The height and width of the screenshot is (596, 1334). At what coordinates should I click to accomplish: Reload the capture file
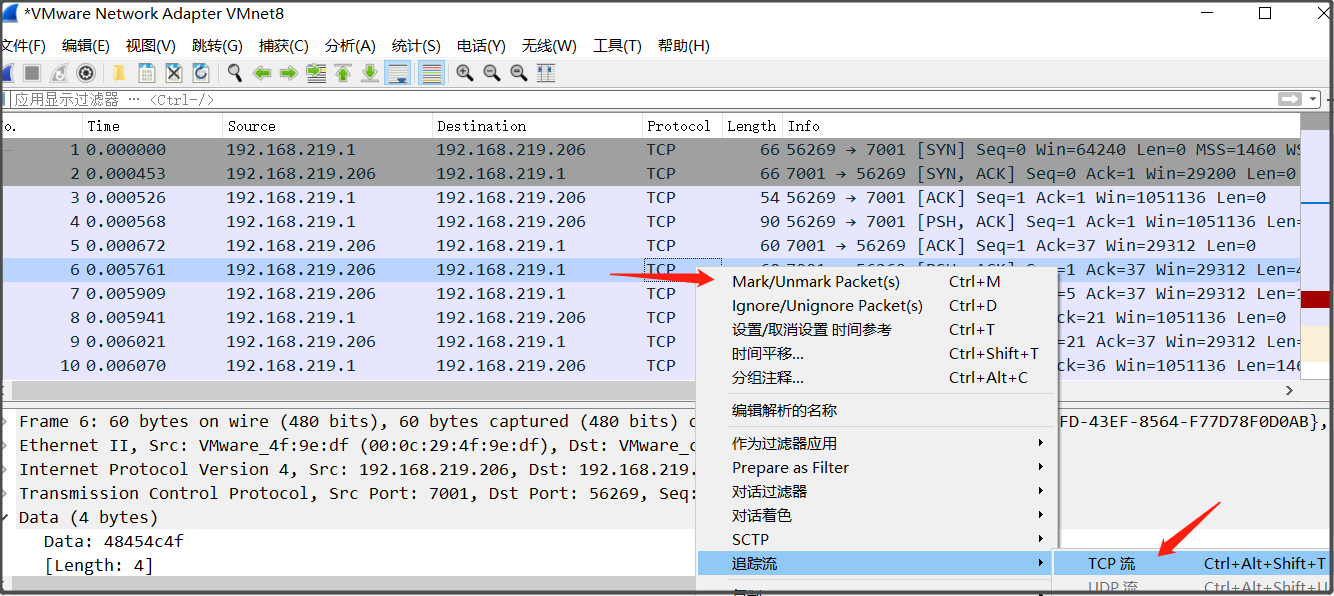click(200, 73)
